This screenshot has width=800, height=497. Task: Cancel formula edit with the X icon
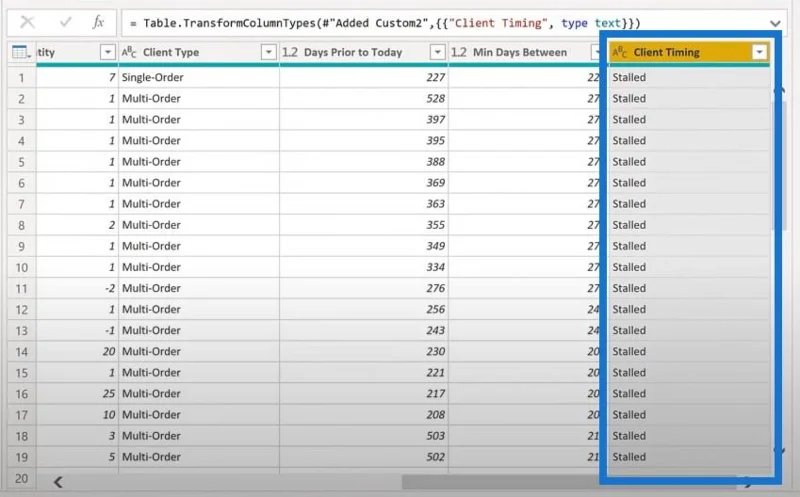point(27,22)
